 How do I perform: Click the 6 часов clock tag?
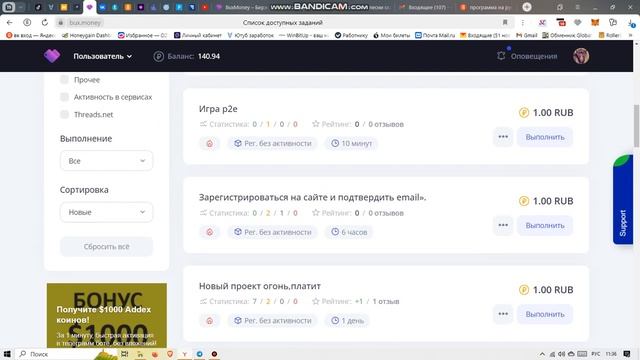pos(349,232)
